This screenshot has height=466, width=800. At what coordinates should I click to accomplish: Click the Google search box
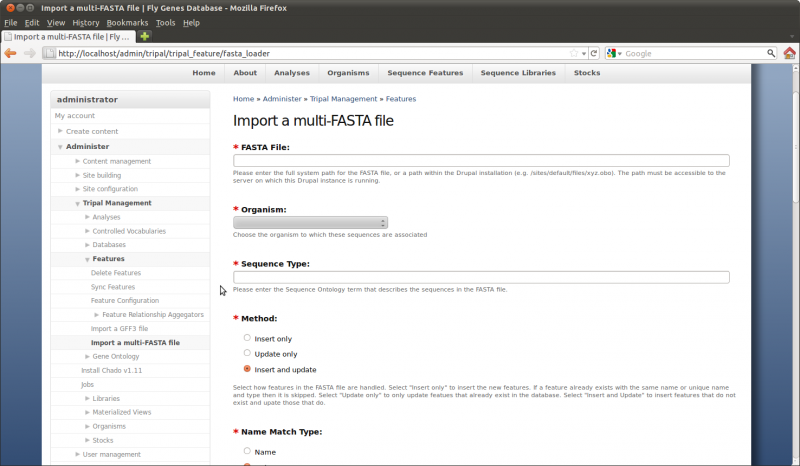pyautogui.click(x=694, y=53)
